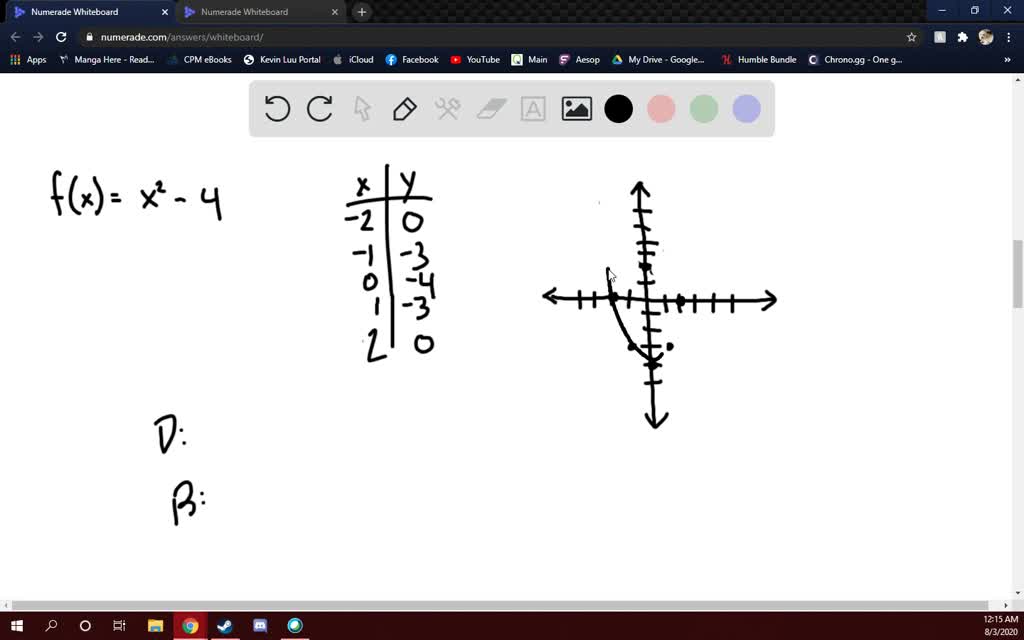Choose the pointer select tool
The image size is (1024, 640).
362,109
